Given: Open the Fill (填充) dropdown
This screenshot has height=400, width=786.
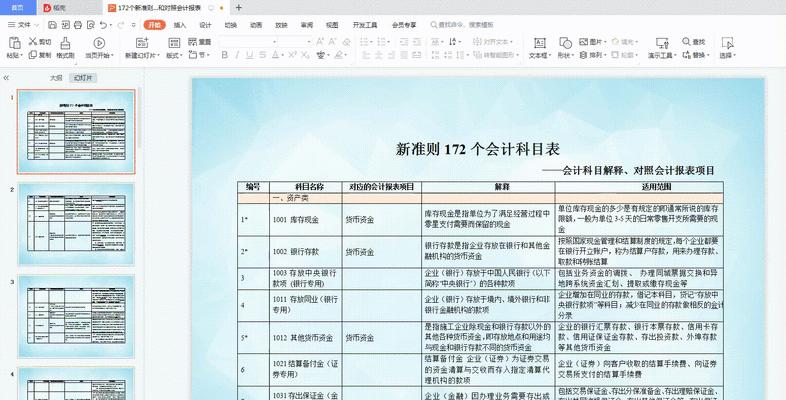Looking at the screenshot, I should pos(623,42).
